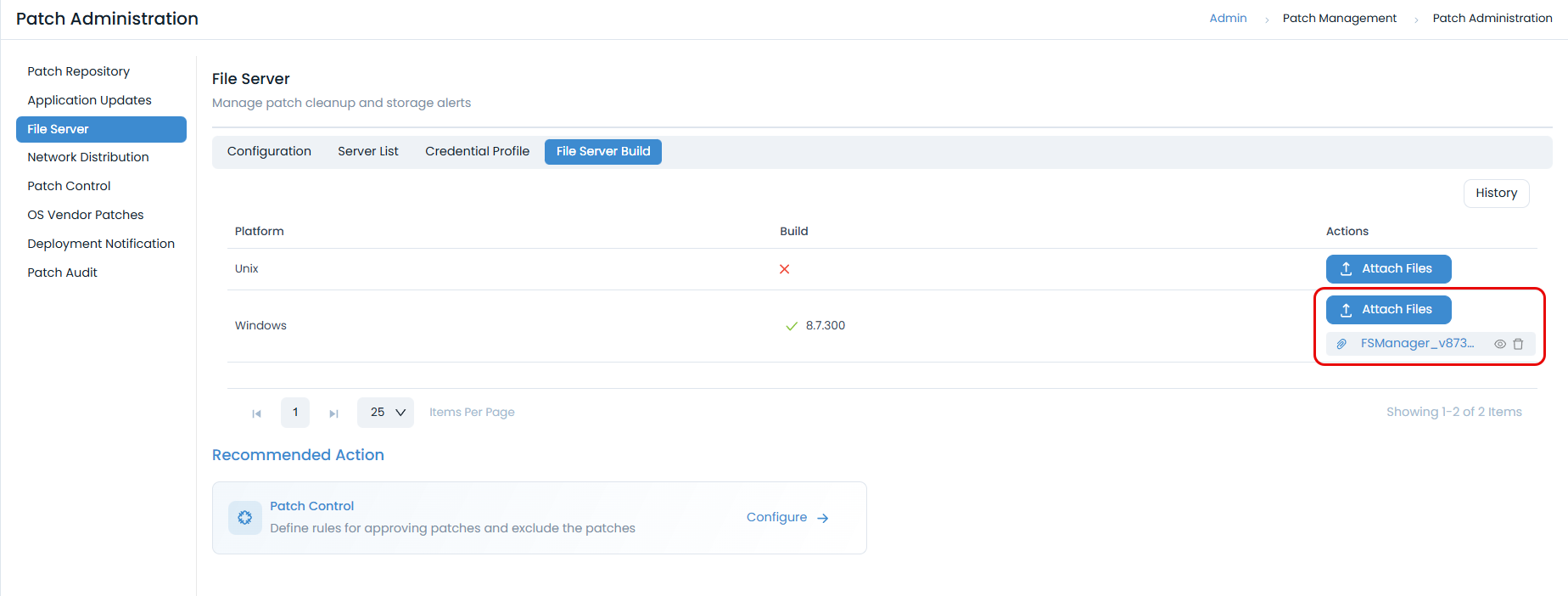The image size is (1568, 596).
Task: Open Patch Repository in sidebar
Action: tap(78, 71)
